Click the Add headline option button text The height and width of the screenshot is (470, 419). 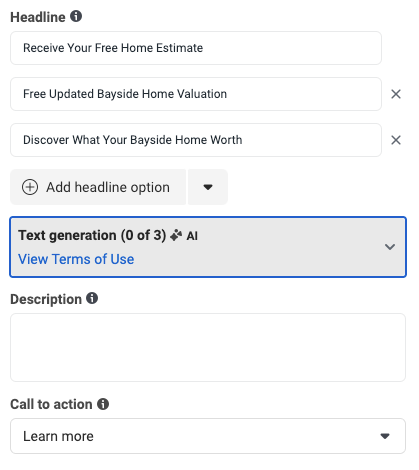(x=108, y=187)
